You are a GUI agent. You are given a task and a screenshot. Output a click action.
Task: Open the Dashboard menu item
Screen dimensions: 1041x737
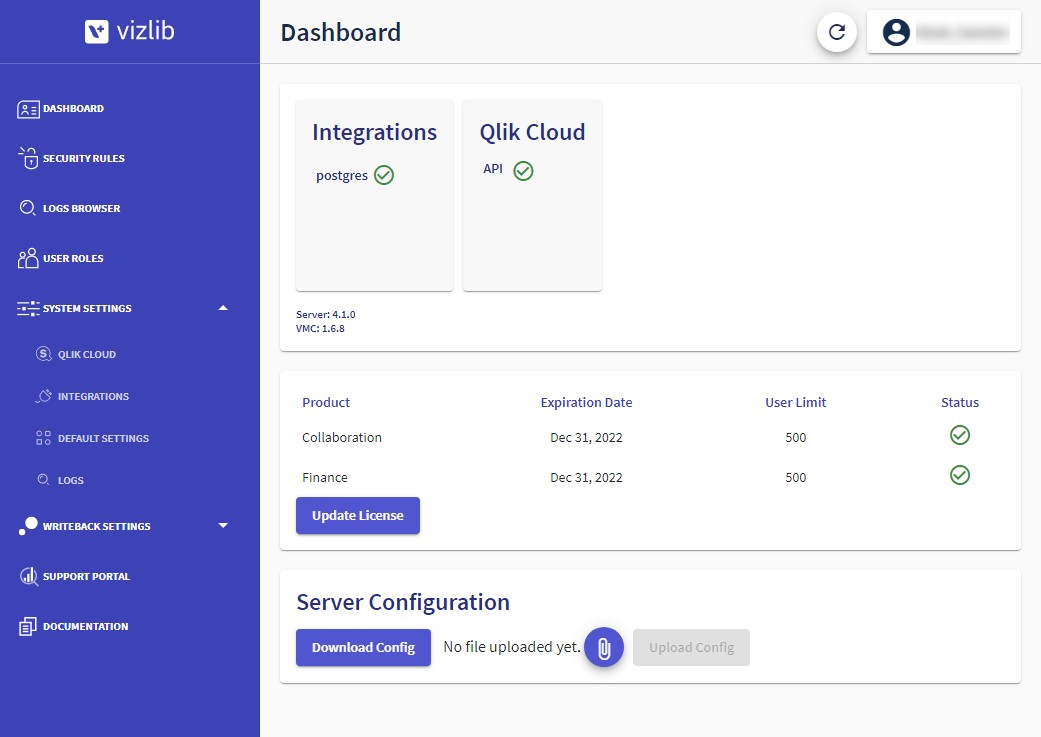tap(73, 109)
